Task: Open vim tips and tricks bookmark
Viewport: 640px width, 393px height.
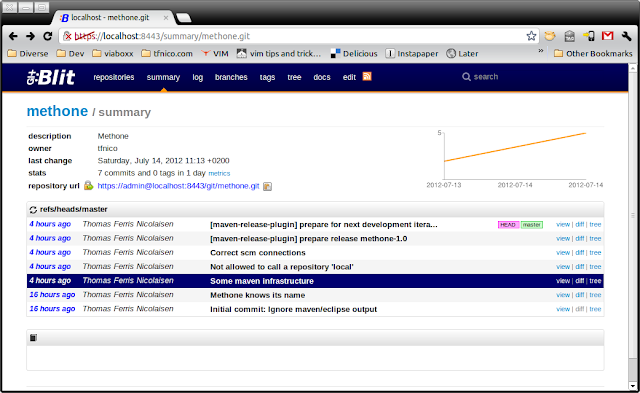Action: pyautogui.click(x=279, y=53)
